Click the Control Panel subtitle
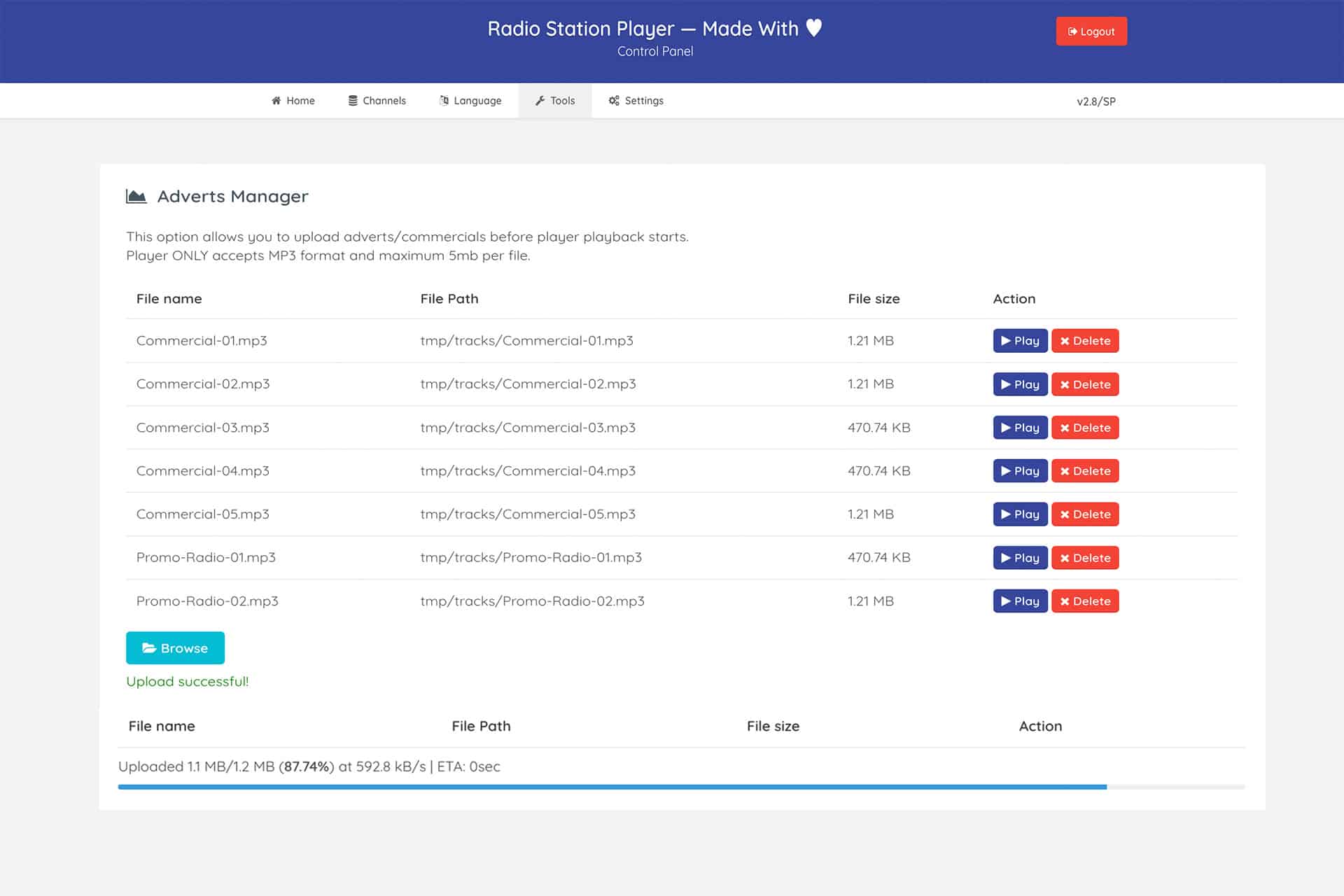The height and width of the screenshot is (896, 1344). click(655, 52)
